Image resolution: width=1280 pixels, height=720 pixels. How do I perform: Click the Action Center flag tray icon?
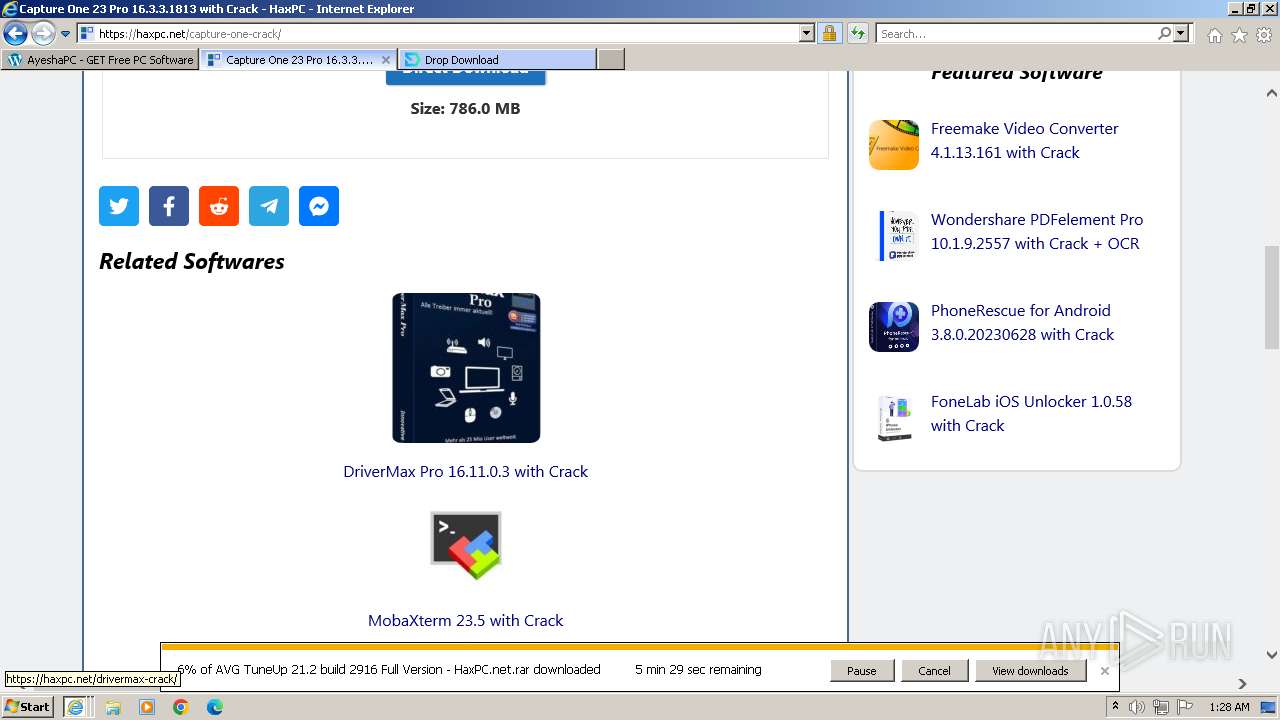pos(1185,707)
